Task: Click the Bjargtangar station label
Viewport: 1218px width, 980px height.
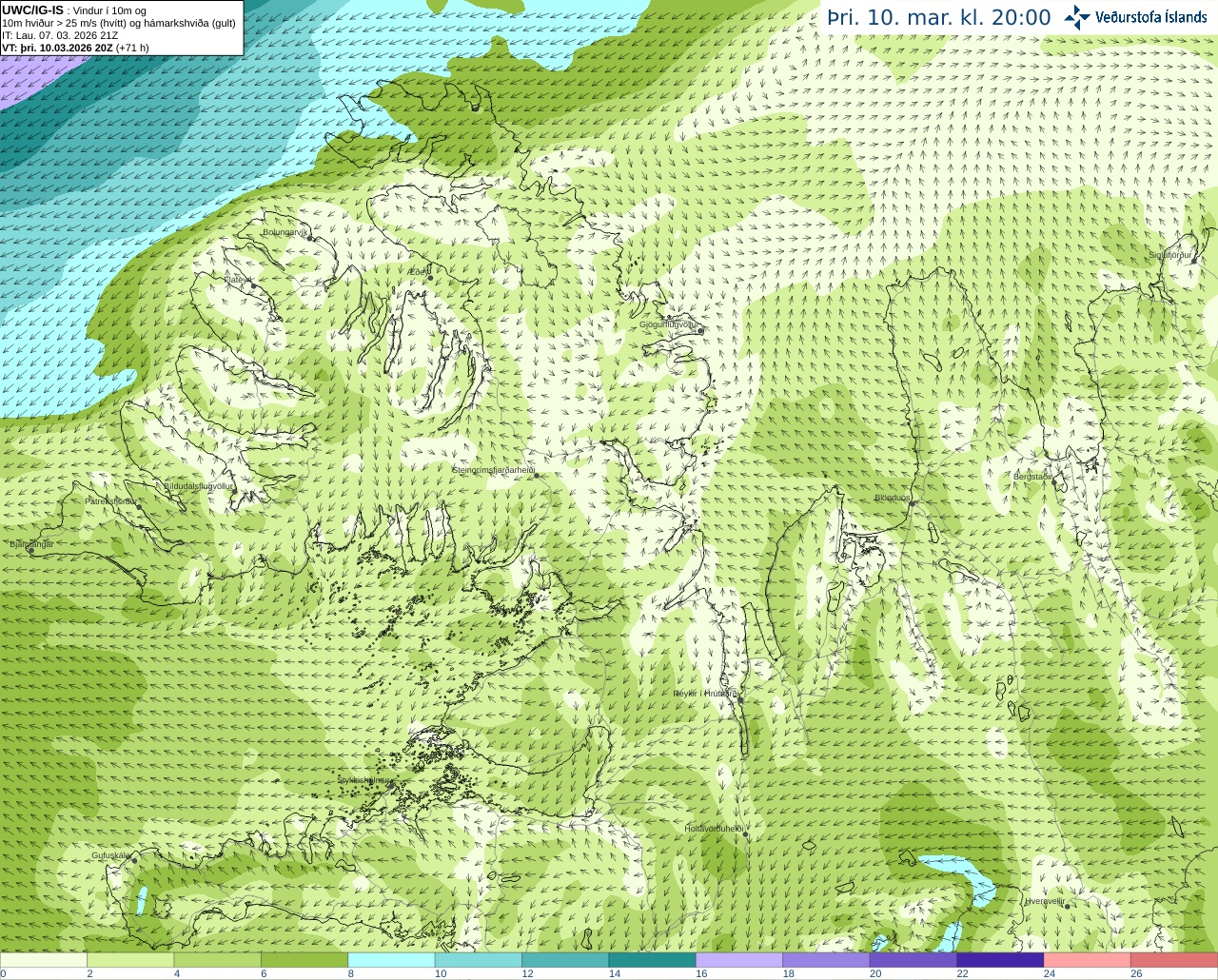Action: pyautogui.click(x=31, y=544)
